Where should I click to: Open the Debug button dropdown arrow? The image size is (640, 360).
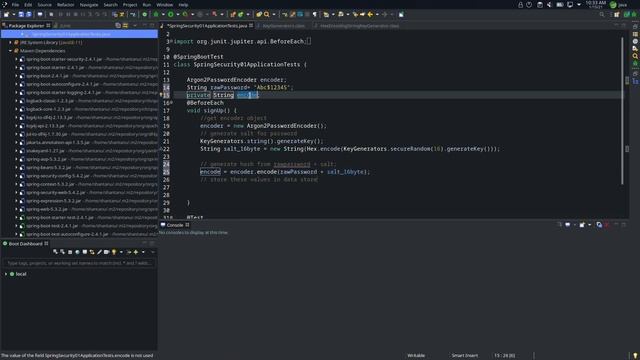[163, 14]
